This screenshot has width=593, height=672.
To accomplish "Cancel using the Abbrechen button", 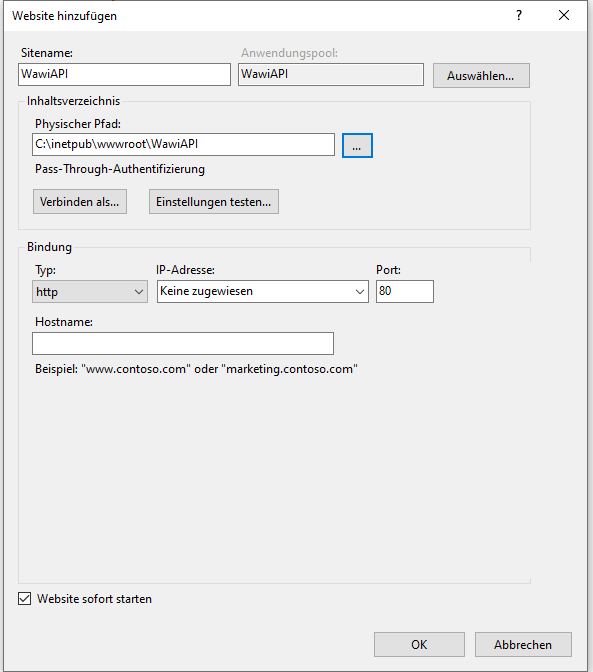I will [x=523, y=644].
